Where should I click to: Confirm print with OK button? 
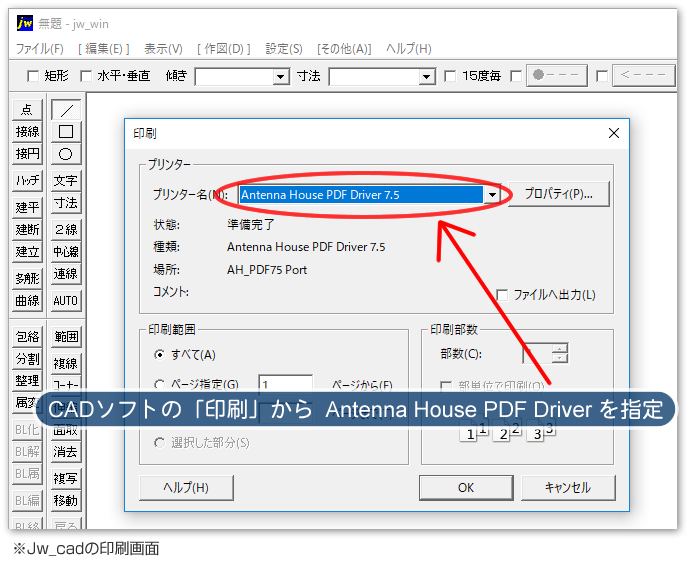(466, 488)
